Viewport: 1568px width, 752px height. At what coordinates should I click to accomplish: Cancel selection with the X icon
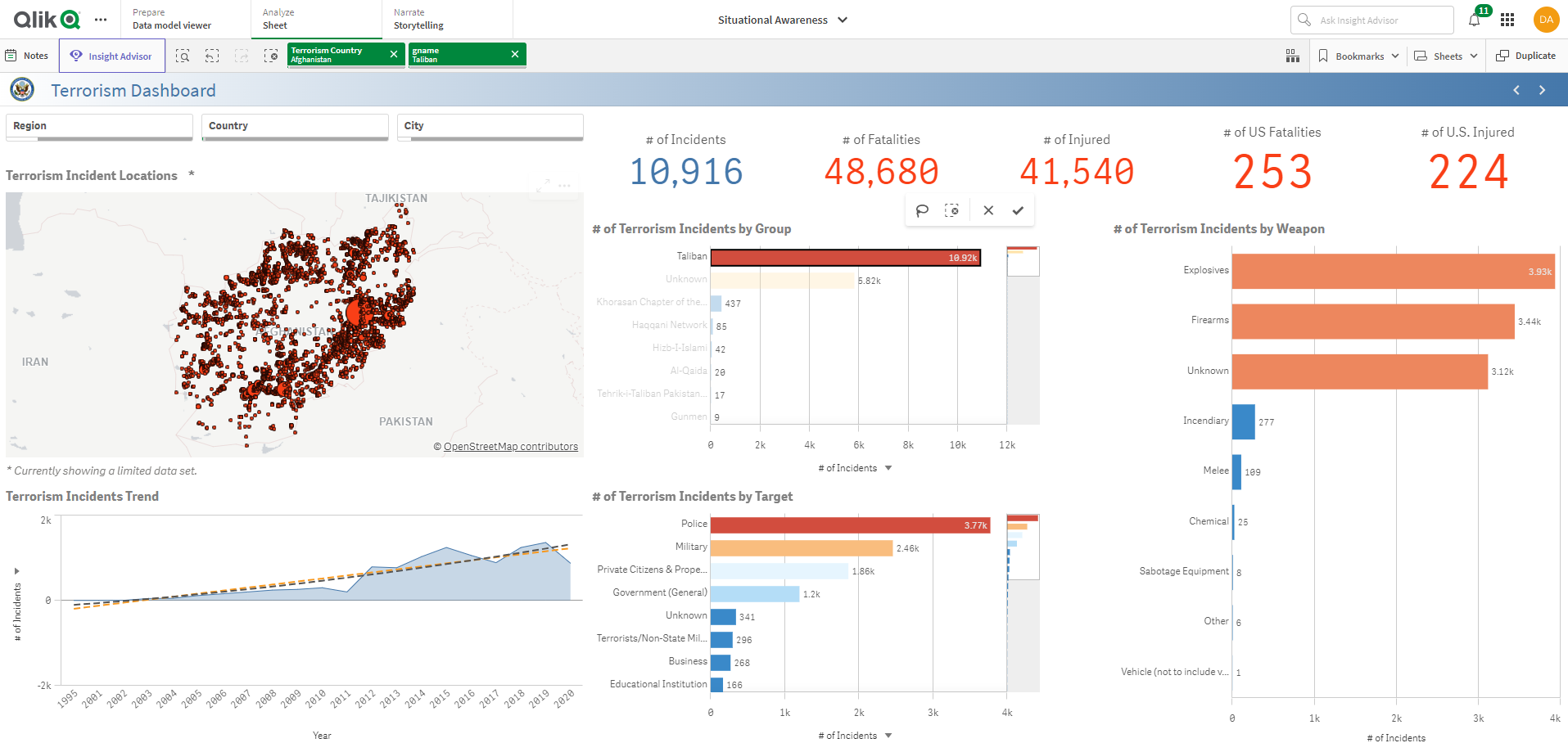pyautogui.click(x=988, y=210)
